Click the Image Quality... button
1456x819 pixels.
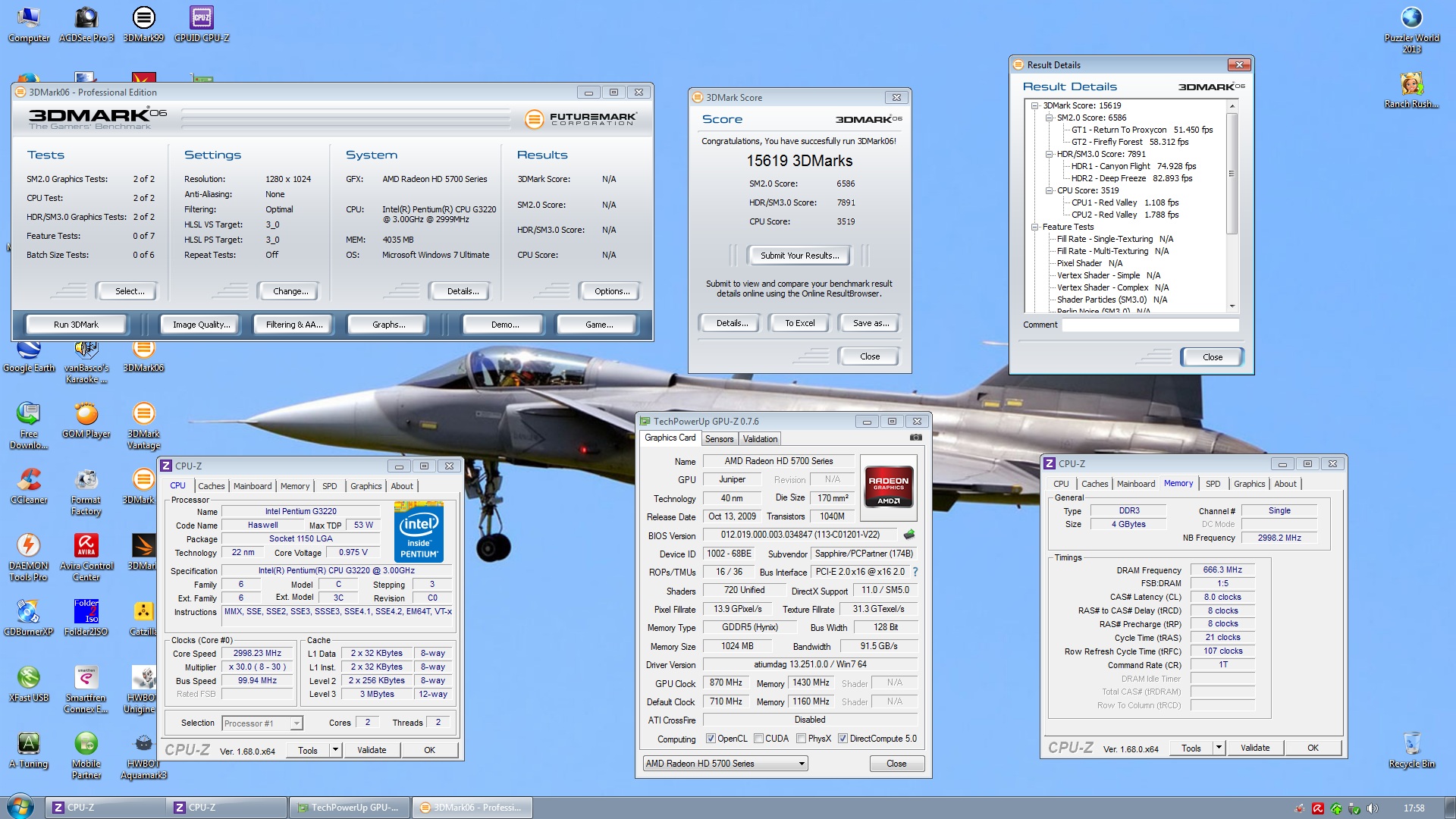[201, 325]
